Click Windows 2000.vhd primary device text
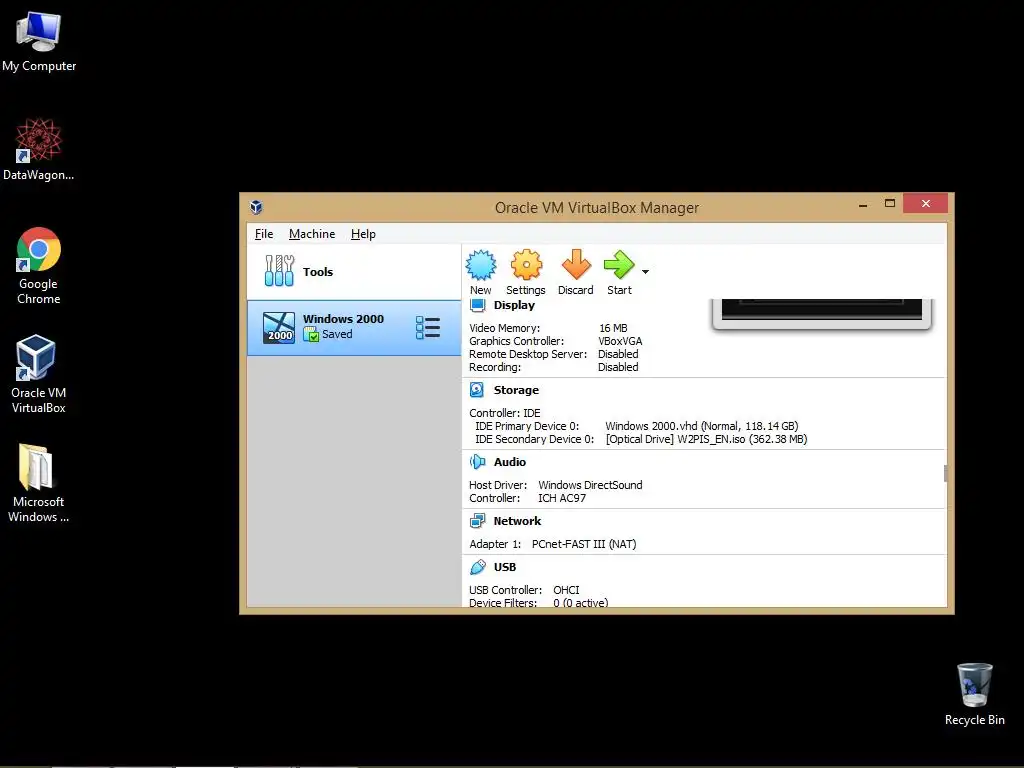Image resolution: width=1024 pixels, height=768 pixels. coord(701,426)
